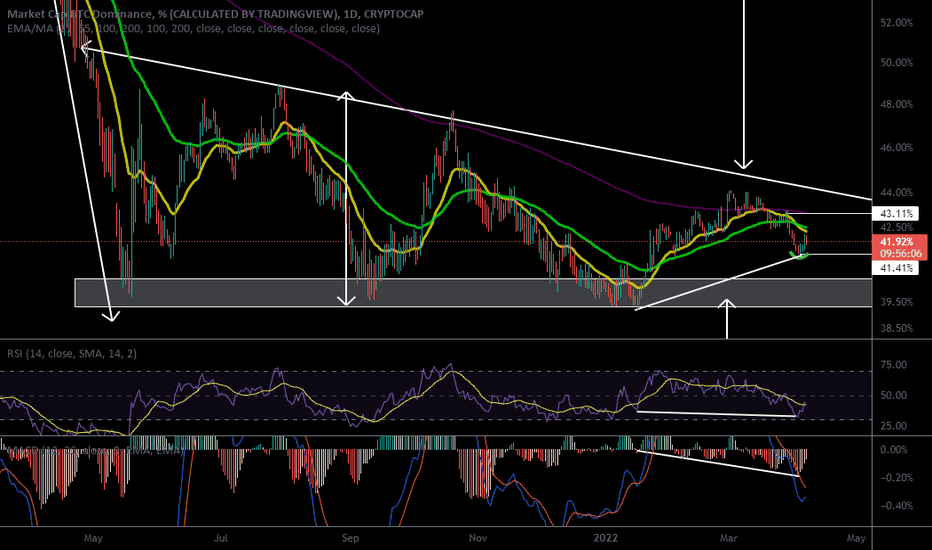Viewport: 932px width, 550px height.
Task: Click the −0.40 MACD axis value
Action: point(896,505)
